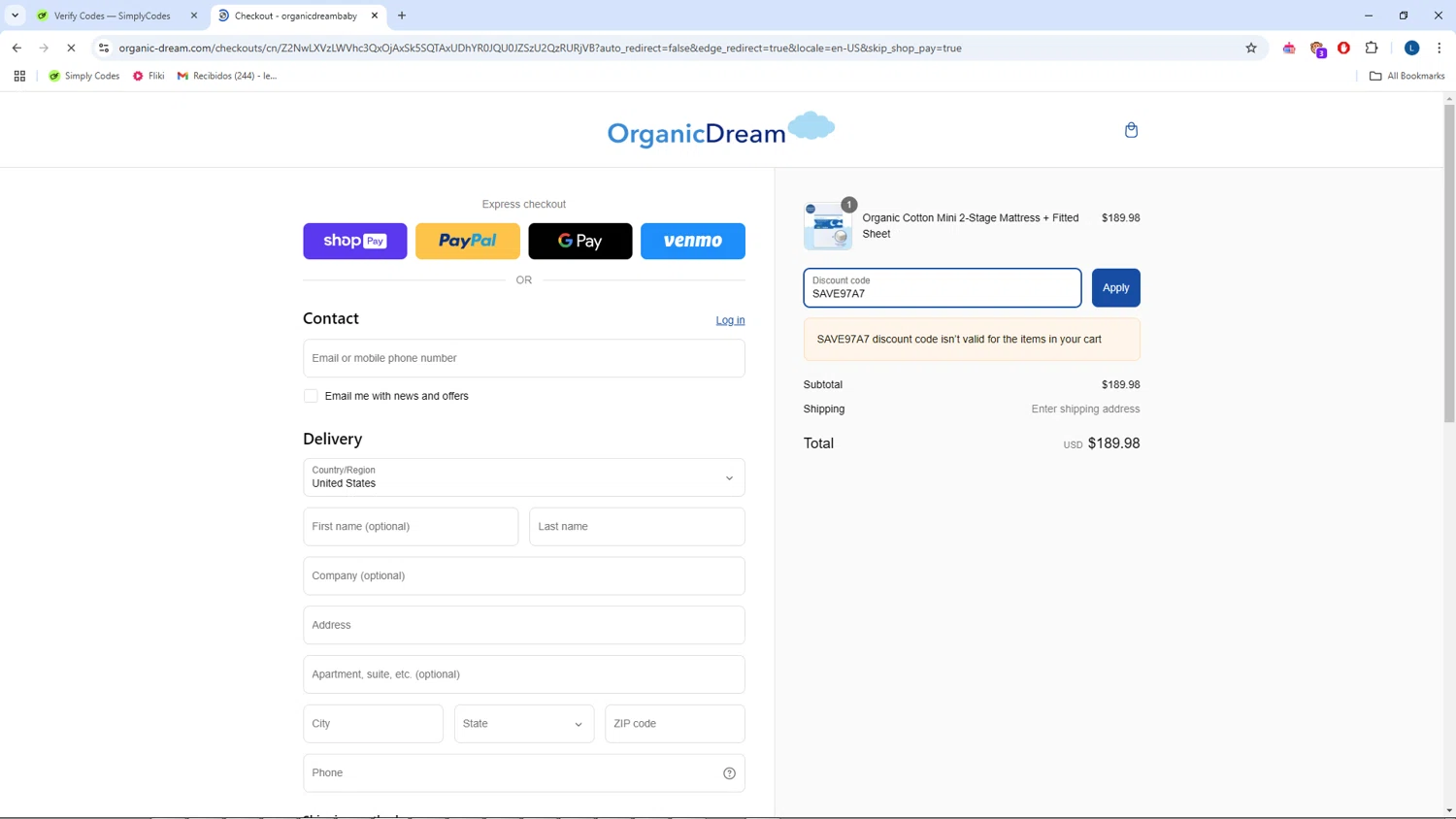Click the Last name field
This screenshot has width=1456, height=819.
click(x=637, y=527)
